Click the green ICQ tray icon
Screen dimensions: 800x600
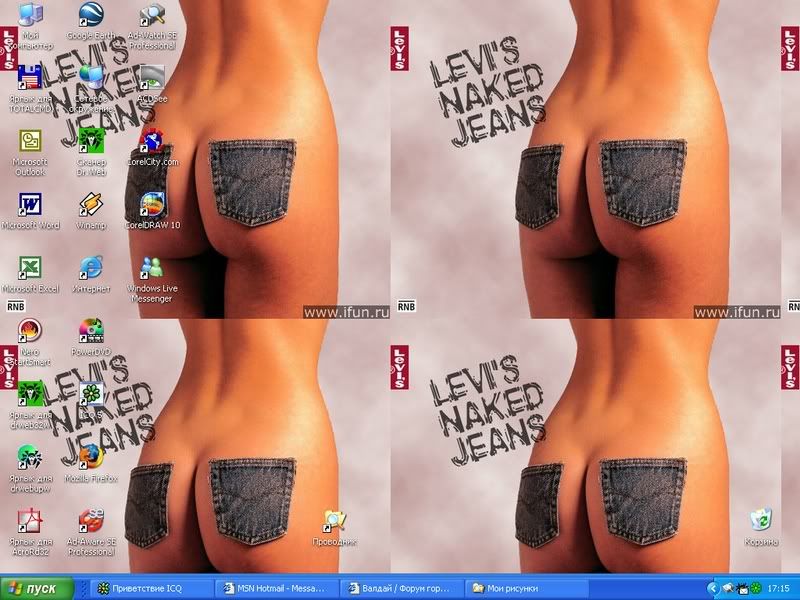[756, 588]
